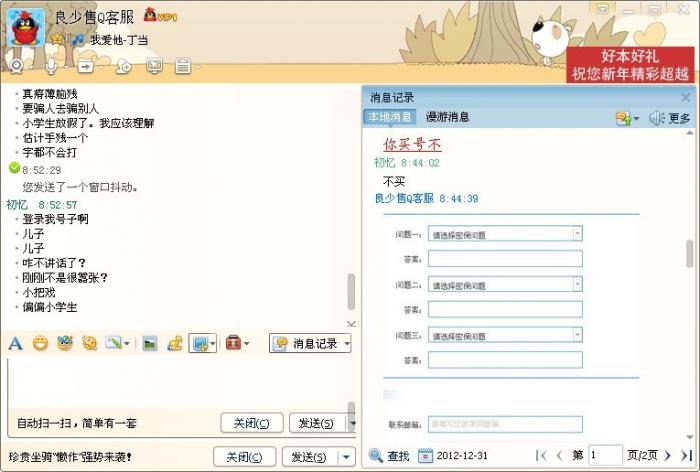Click the export message record icon
The height and width of the screenshot is (472, 700).
(x=624, y=118)
